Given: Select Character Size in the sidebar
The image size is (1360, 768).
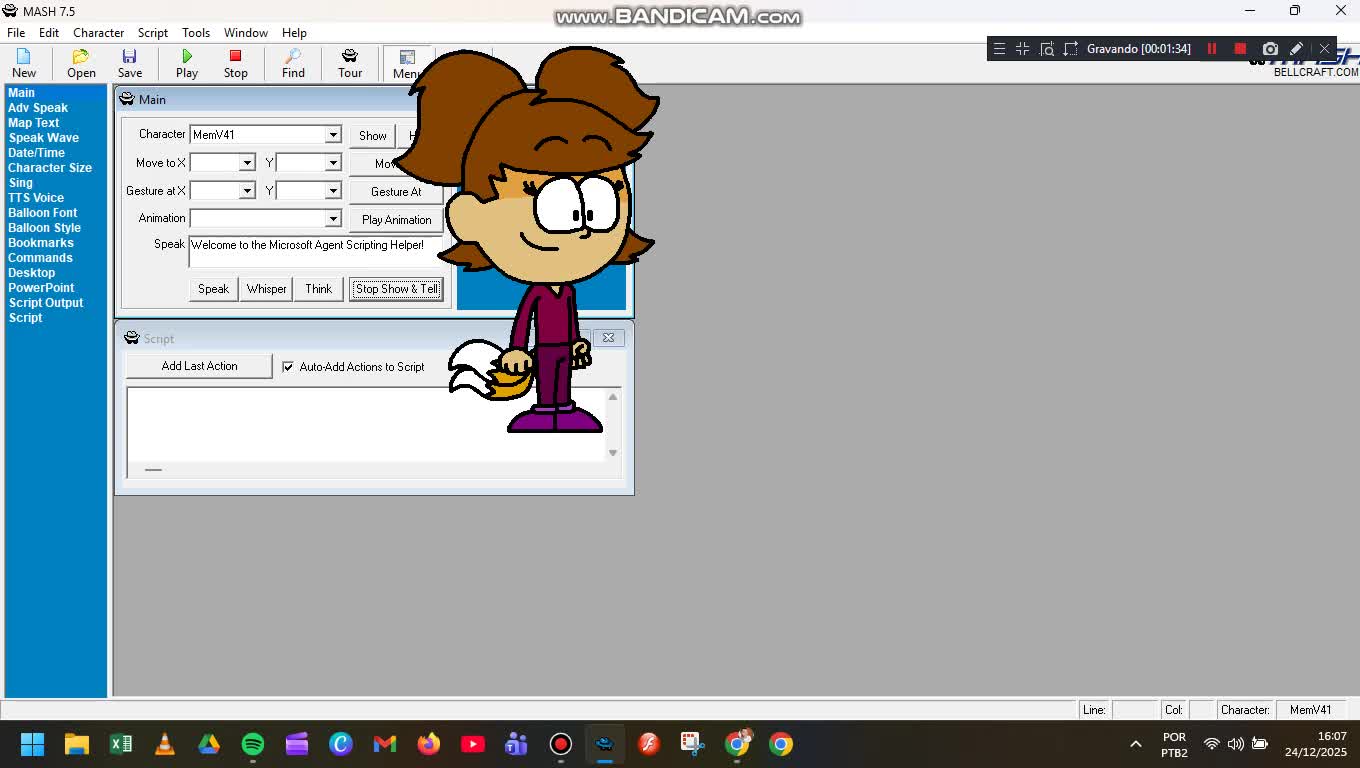Looking at the screenshot, I should click(x=50, y=167).
